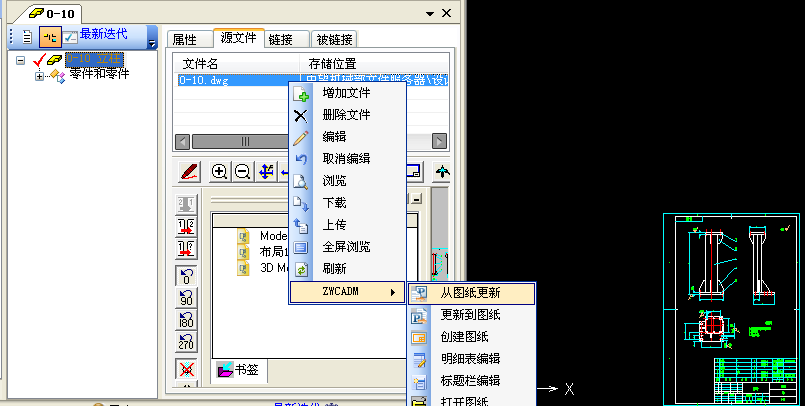This screenshot has height=406, width=805.
Task: Click the red markup pen icon
Action: (190, 172)
